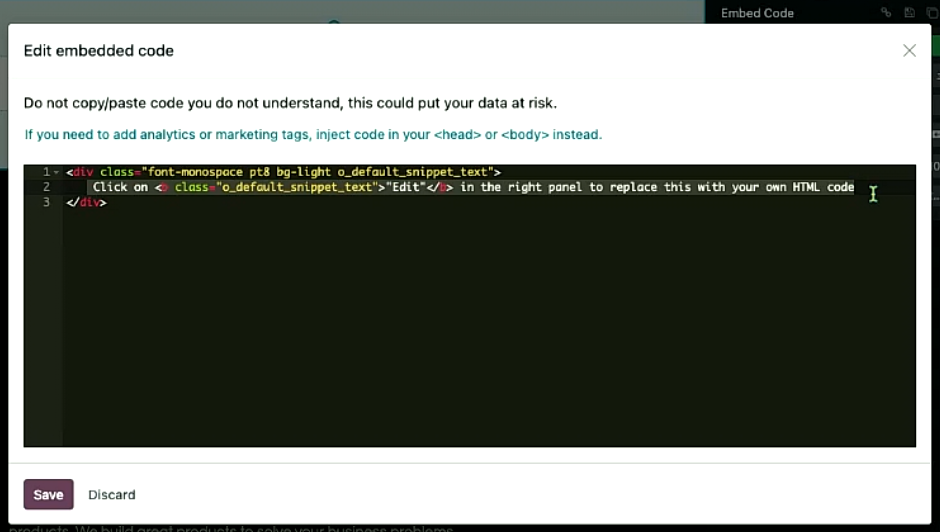Click the duplicate icon in Embed Code panel
940x532 pixels.
point(932,13)
